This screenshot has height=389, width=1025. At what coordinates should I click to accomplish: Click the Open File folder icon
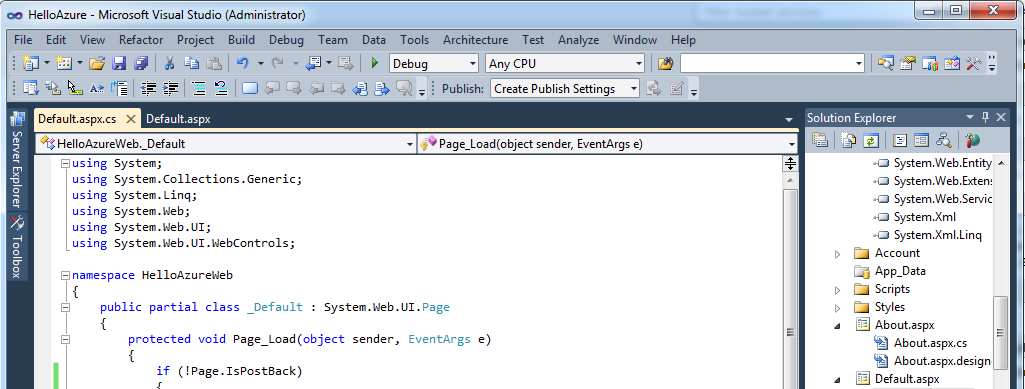tap(97, 63)
